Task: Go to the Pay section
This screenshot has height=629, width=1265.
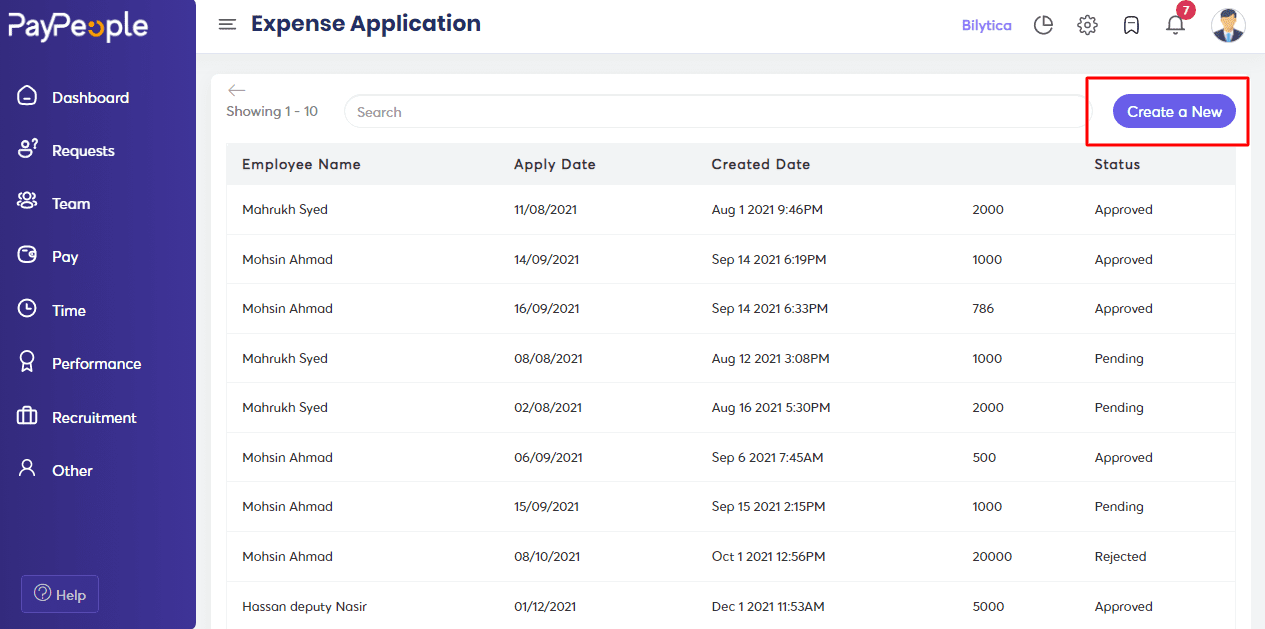Action: click(65, 257)
